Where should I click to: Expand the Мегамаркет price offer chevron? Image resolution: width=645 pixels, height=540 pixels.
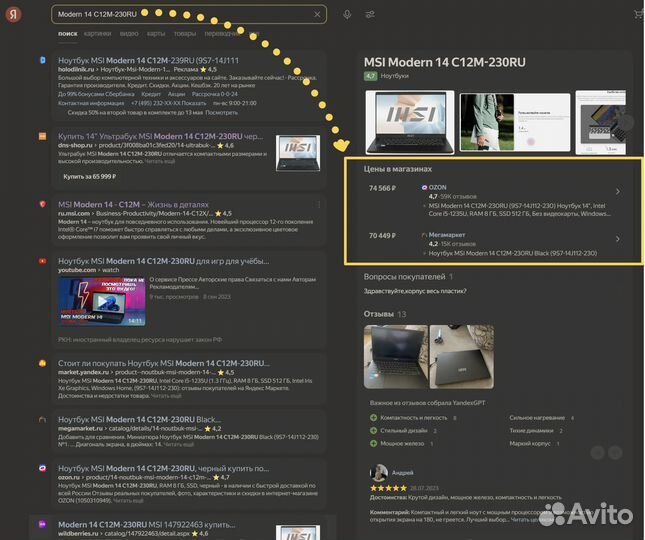(x=618, y=239)
